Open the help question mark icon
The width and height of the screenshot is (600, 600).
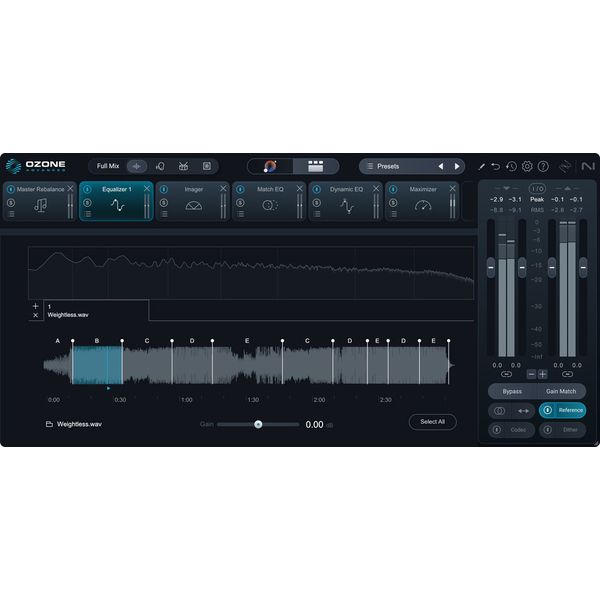click(543, 166)
